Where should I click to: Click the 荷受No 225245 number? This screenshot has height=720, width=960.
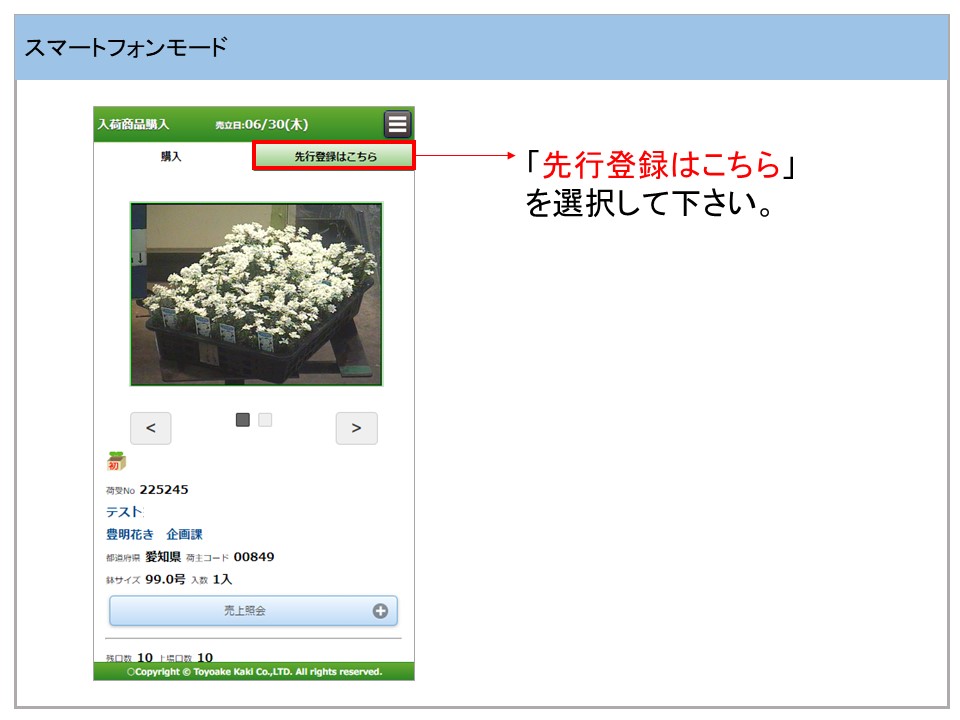click(164, 490)
